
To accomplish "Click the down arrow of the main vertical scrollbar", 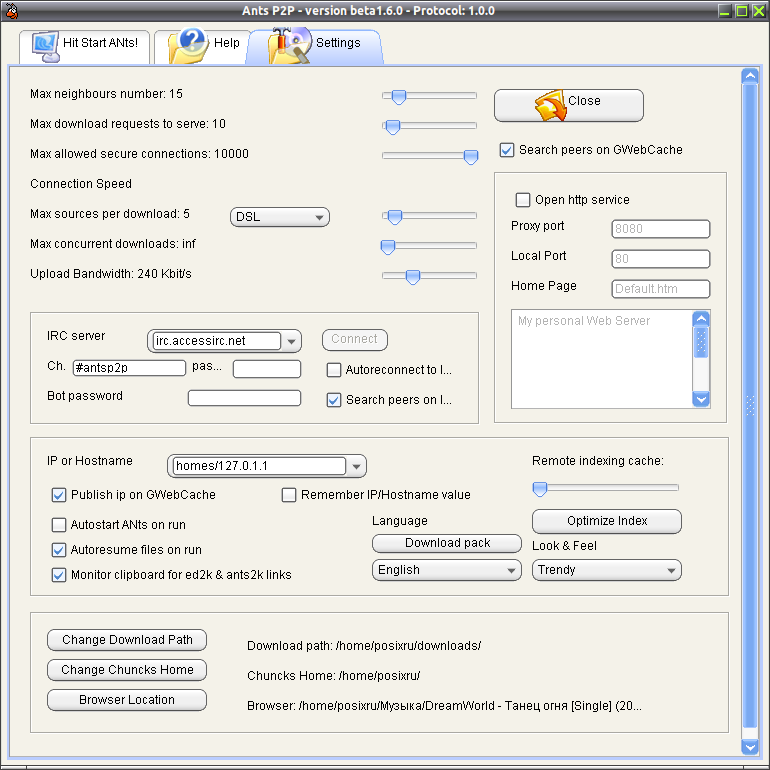I will 750,747.
